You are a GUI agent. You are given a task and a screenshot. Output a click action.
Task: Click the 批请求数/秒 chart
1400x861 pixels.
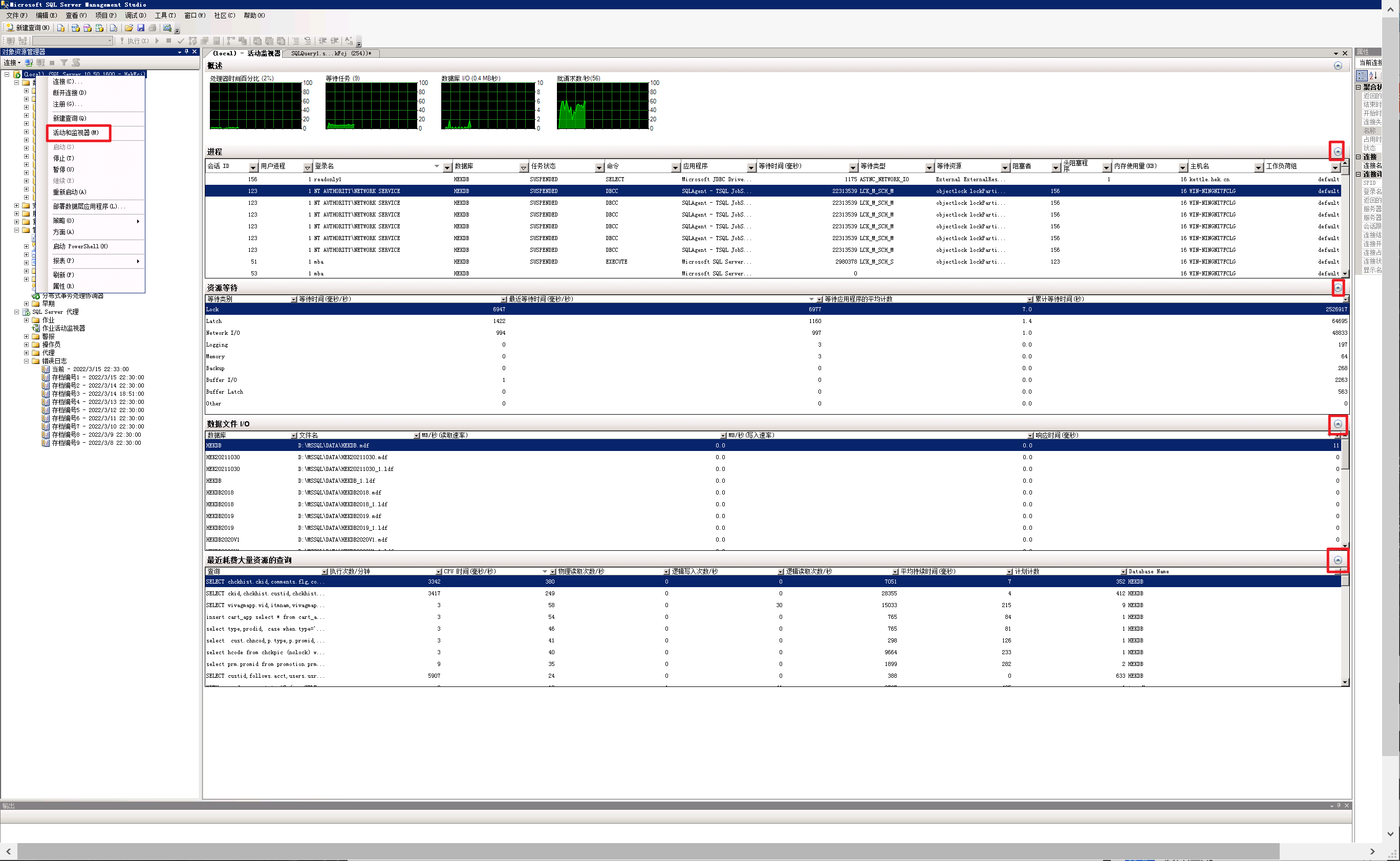[603, 106]
